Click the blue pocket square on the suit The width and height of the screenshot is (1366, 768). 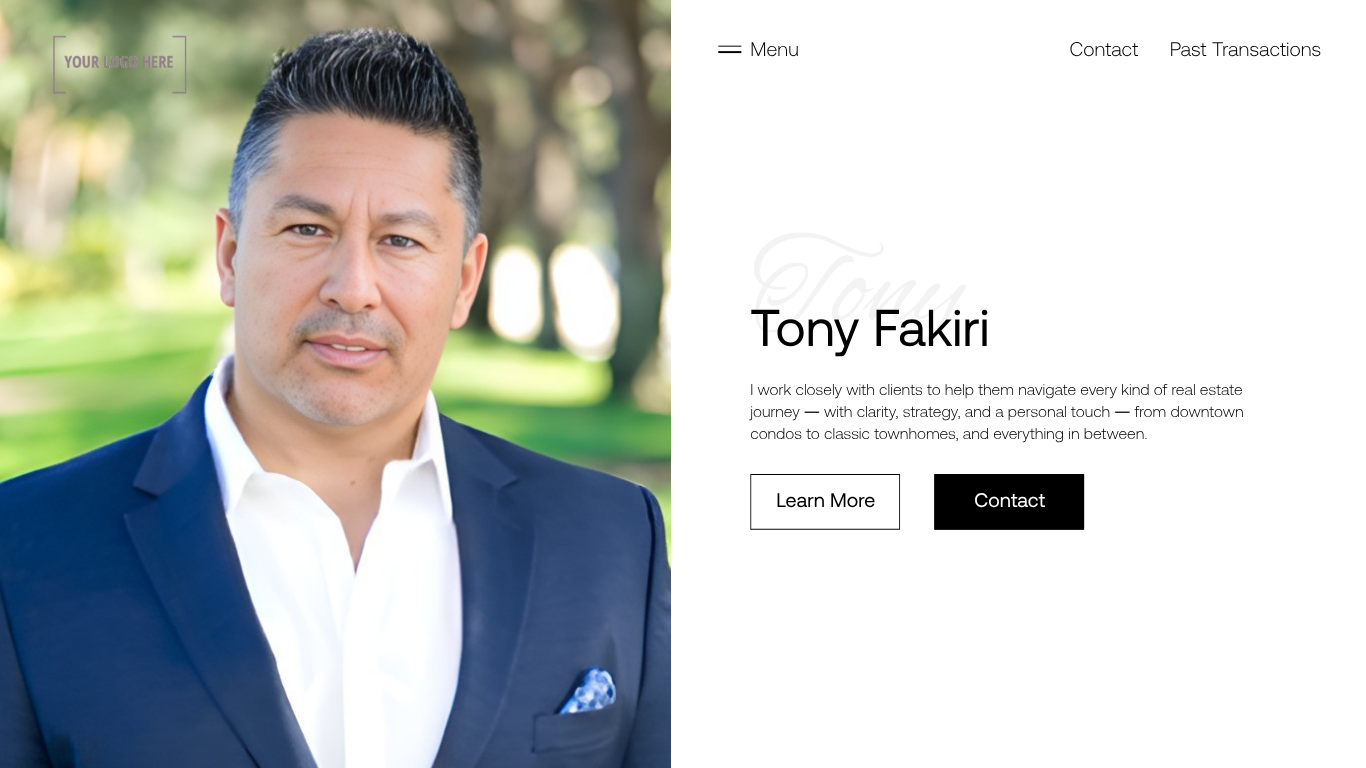point(588,691)
